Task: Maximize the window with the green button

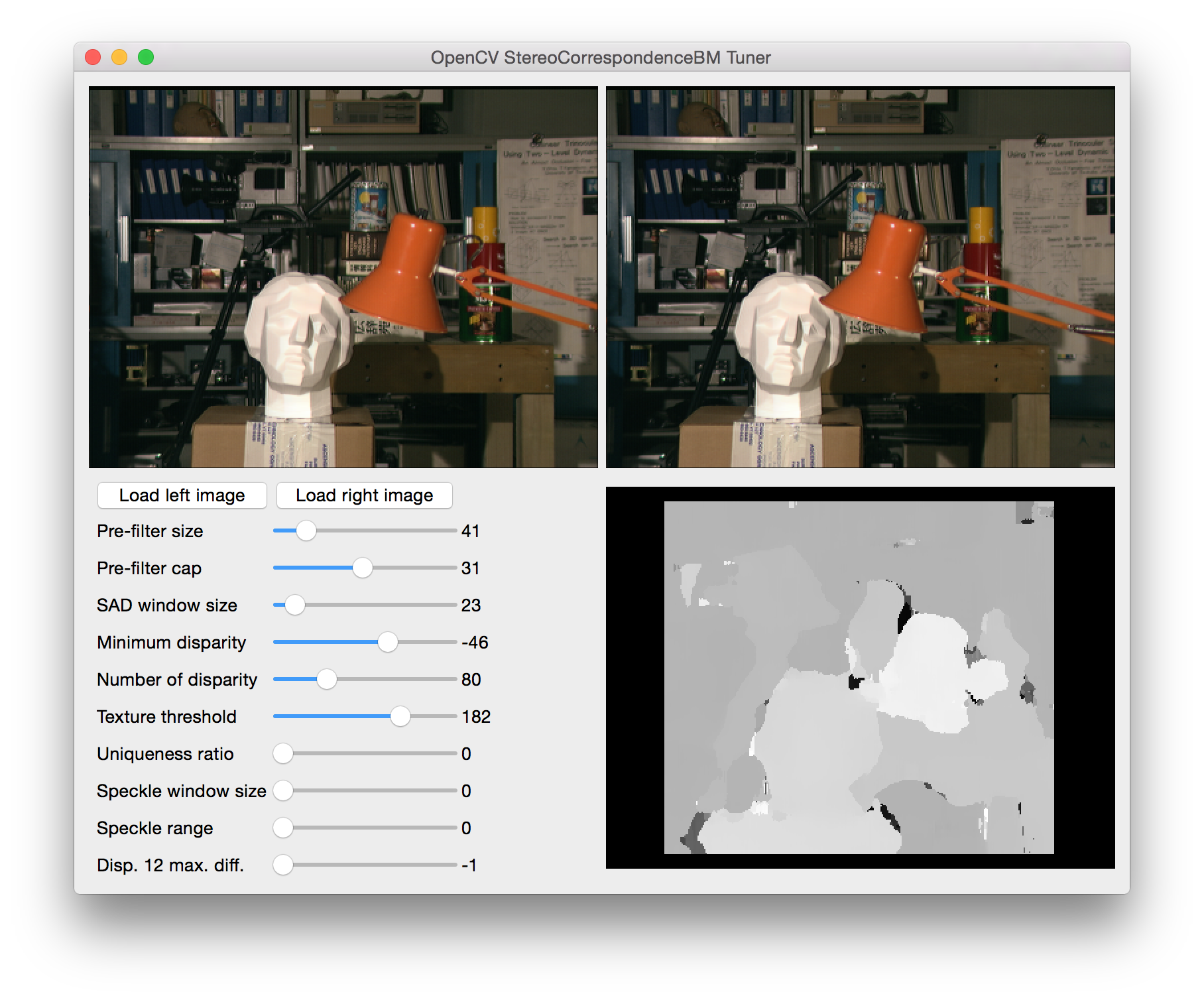Action: click(x=146, y=58)
